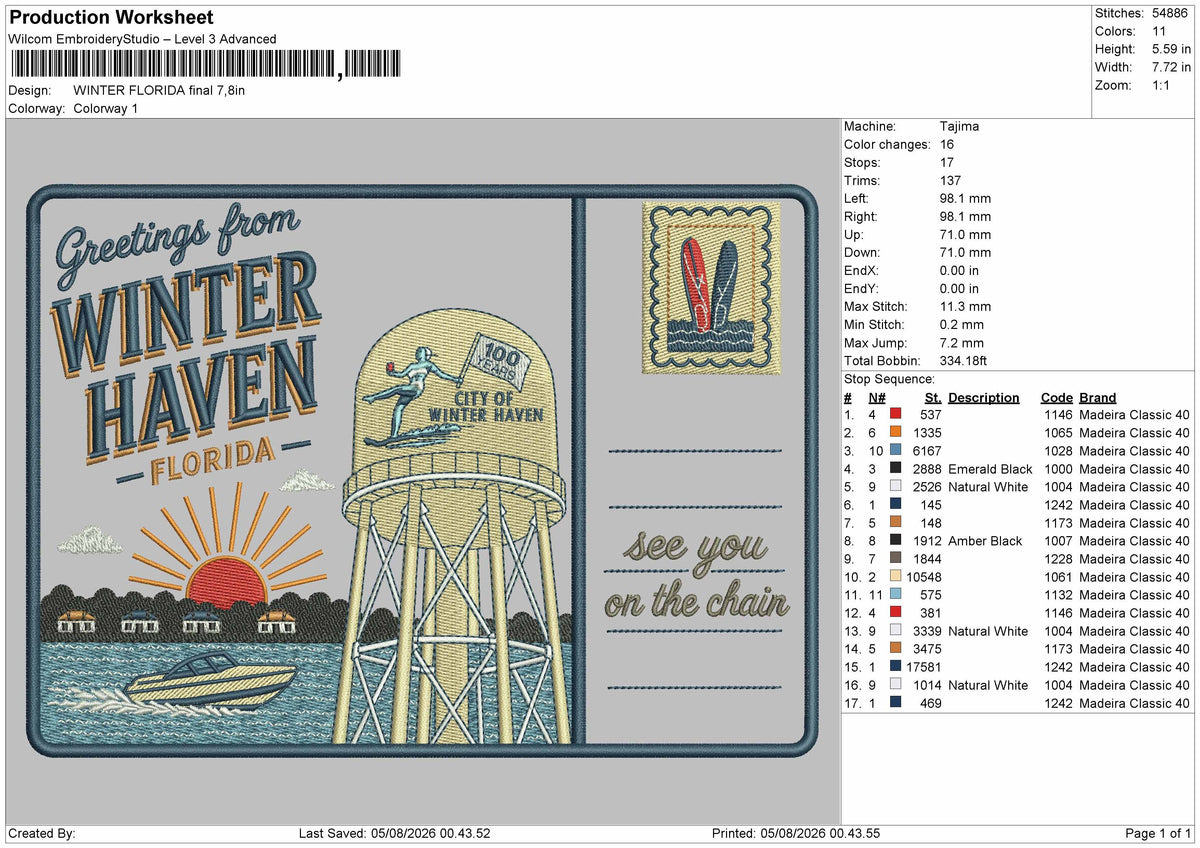Viewport: 1200px width, 848px height.
Task: Click the Total Bobbin value 334.18ft
Action: (x=965, y=360)
